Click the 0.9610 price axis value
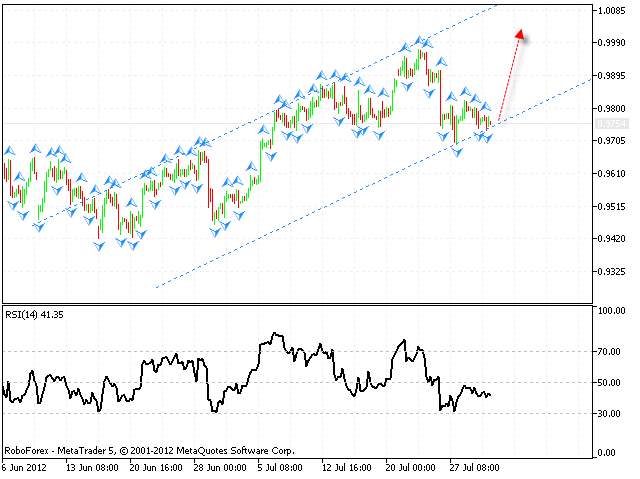Image resolution: width=640 pixels, height=479 pixels. pyautogui.click(x=611, y=174)
